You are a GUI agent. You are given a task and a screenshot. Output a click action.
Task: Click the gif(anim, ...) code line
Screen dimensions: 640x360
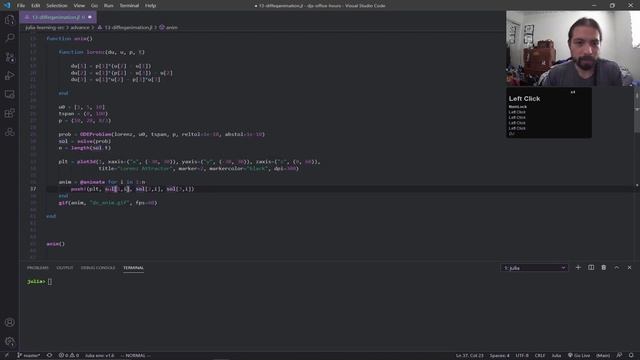coord(108,203)
